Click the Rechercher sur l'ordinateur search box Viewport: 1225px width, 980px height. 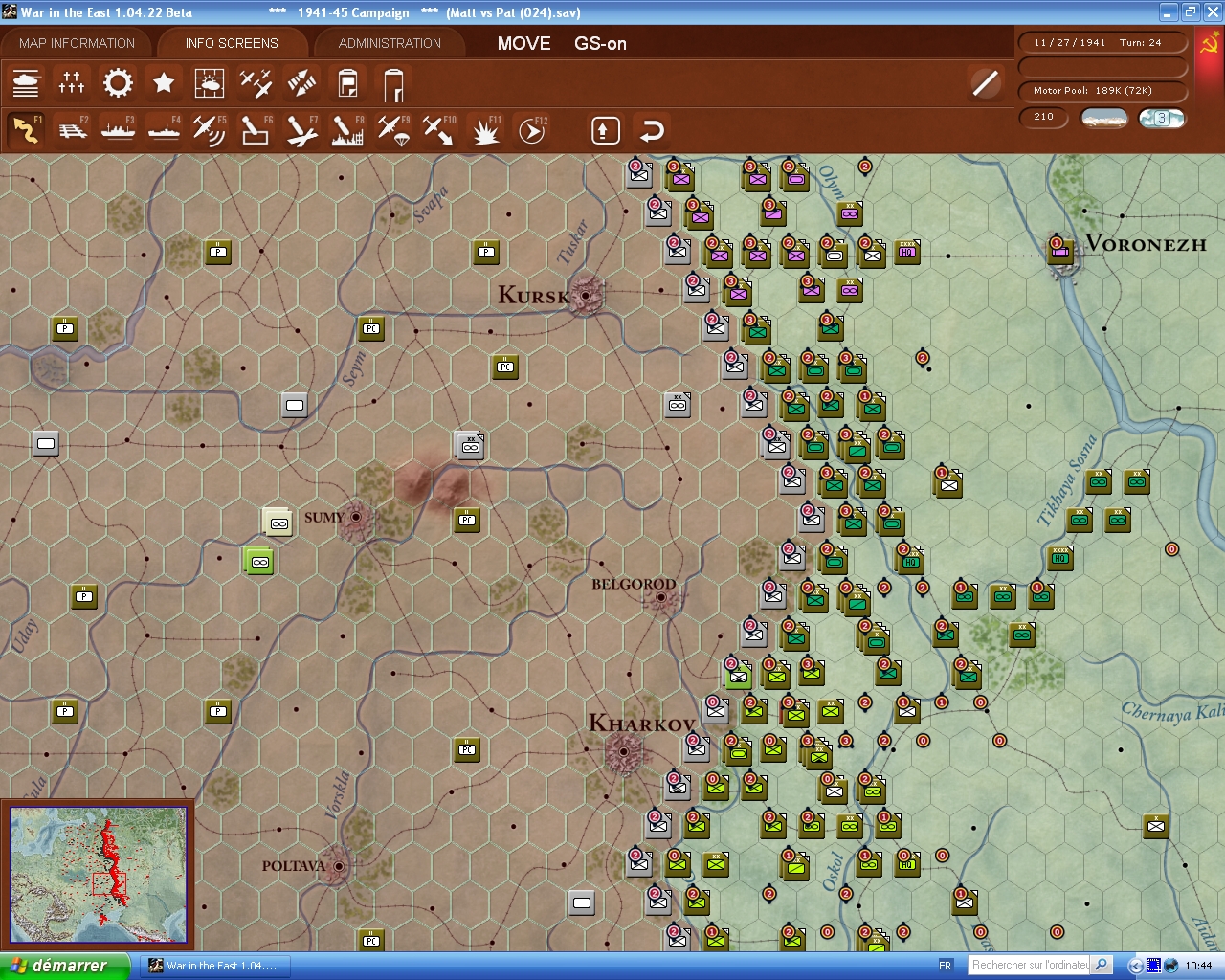click(x=1030, y=965)
